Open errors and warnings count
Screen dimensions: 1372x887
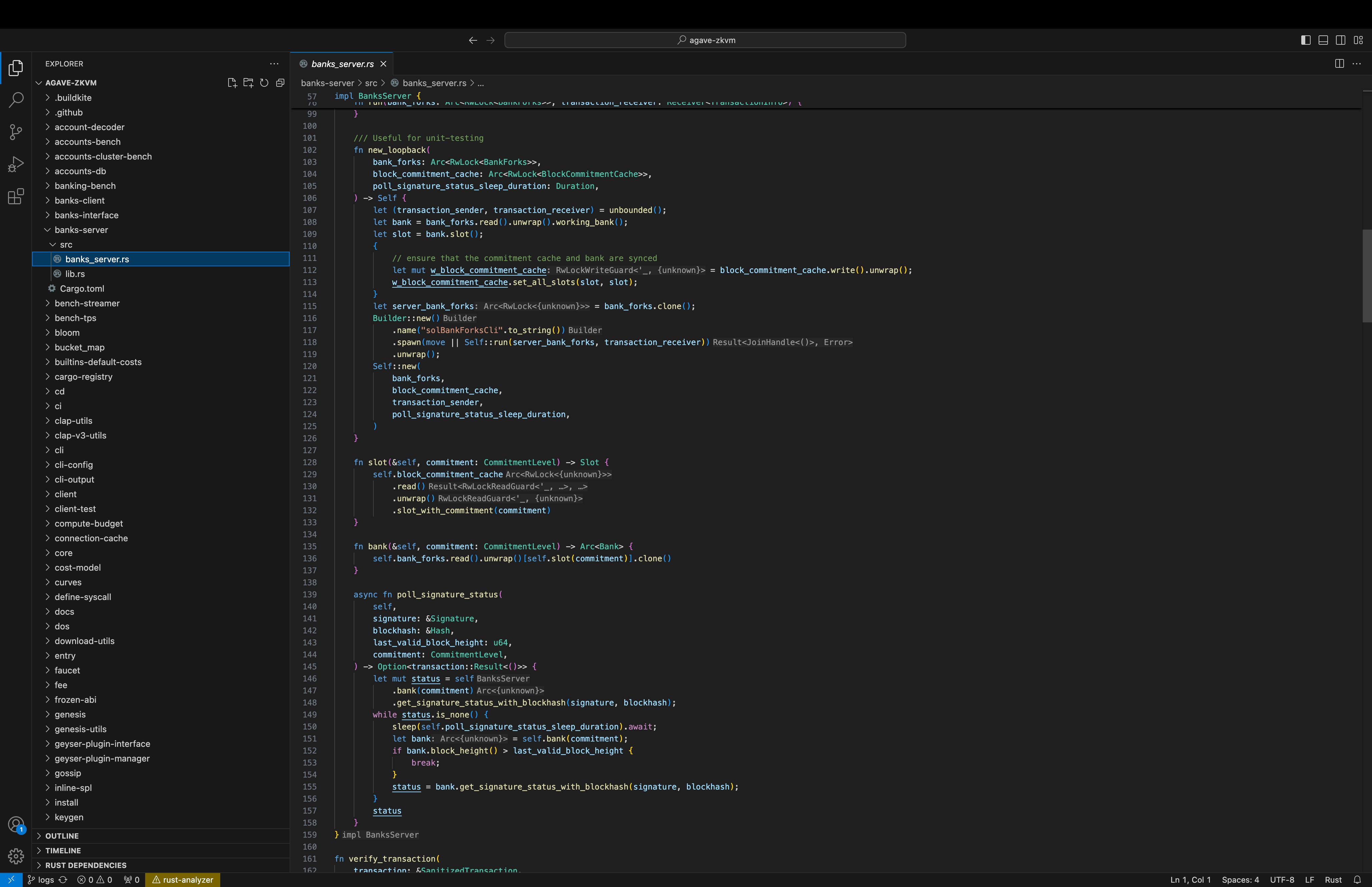coord(95,880)
